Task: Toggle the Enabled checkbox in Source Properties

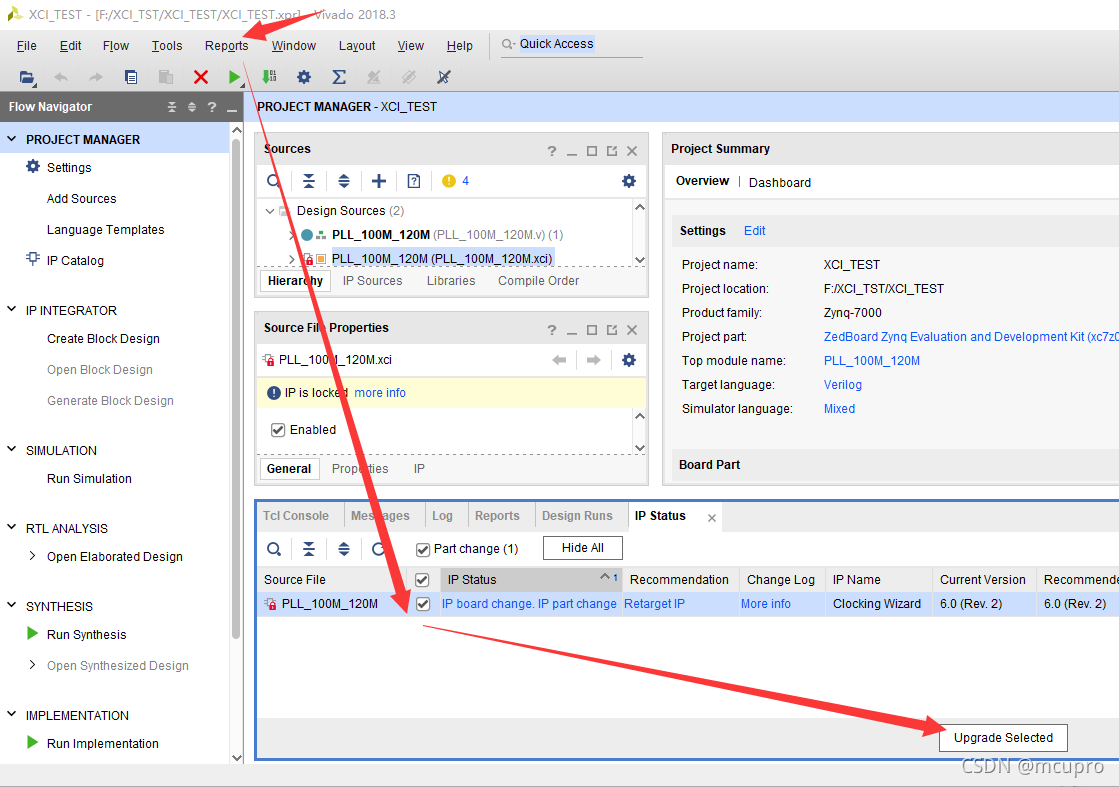Action: coord(278,430)
